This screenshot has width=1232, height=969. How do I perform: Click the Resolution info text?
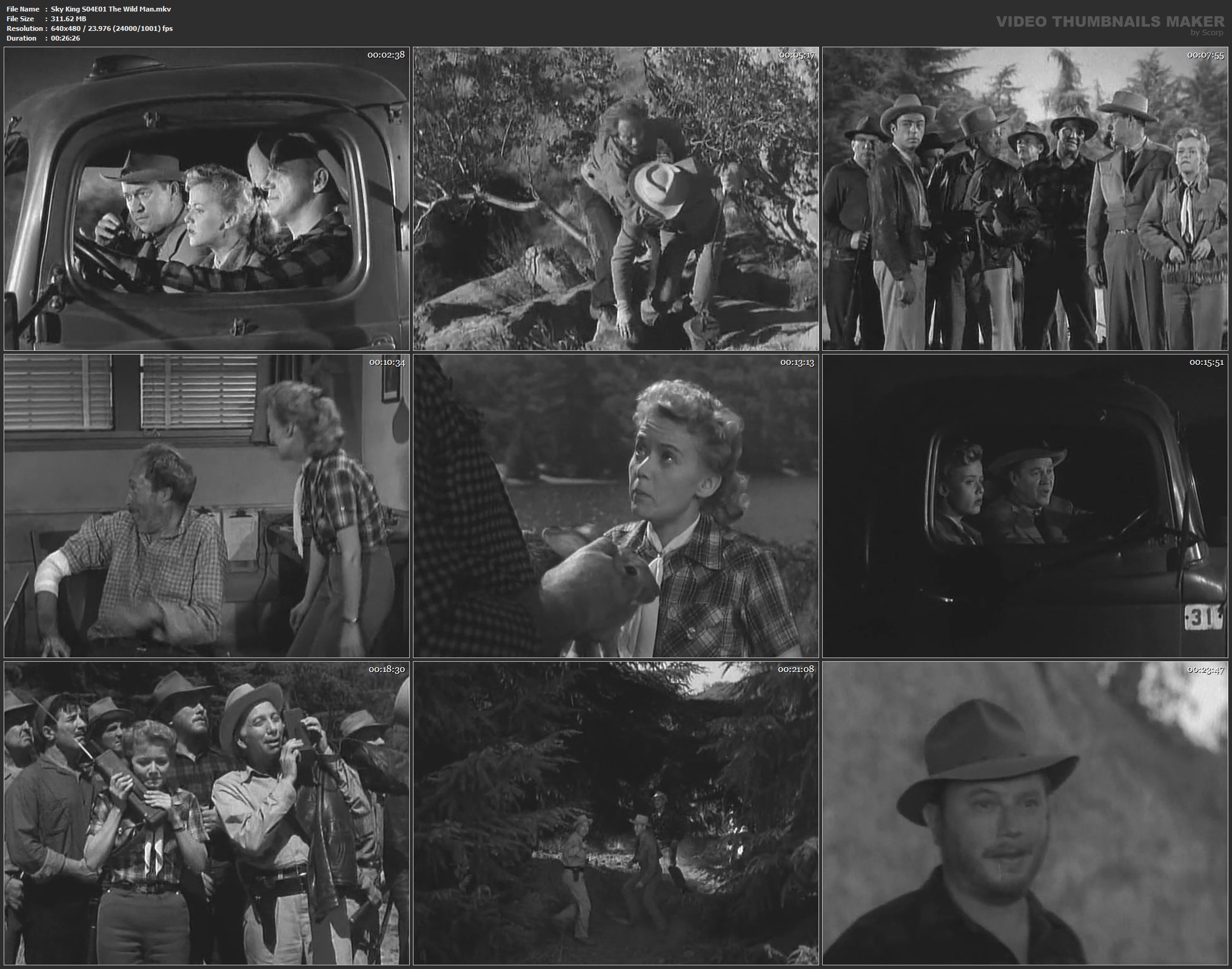point(112,28)
